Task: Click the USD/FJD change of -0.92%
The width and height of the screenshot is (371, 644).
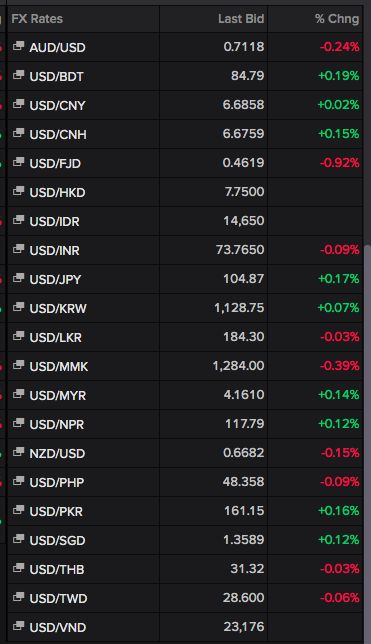Action: [339, 163]
